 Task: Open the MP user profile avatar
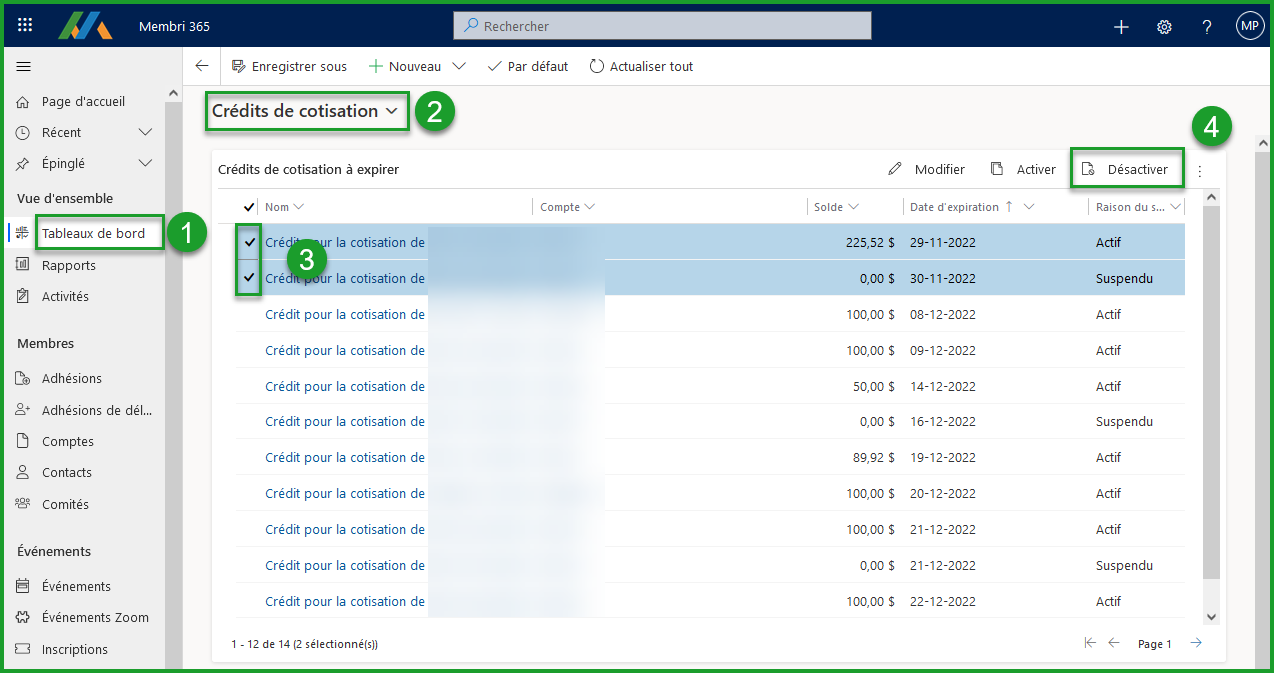(x=1250, y=26)
